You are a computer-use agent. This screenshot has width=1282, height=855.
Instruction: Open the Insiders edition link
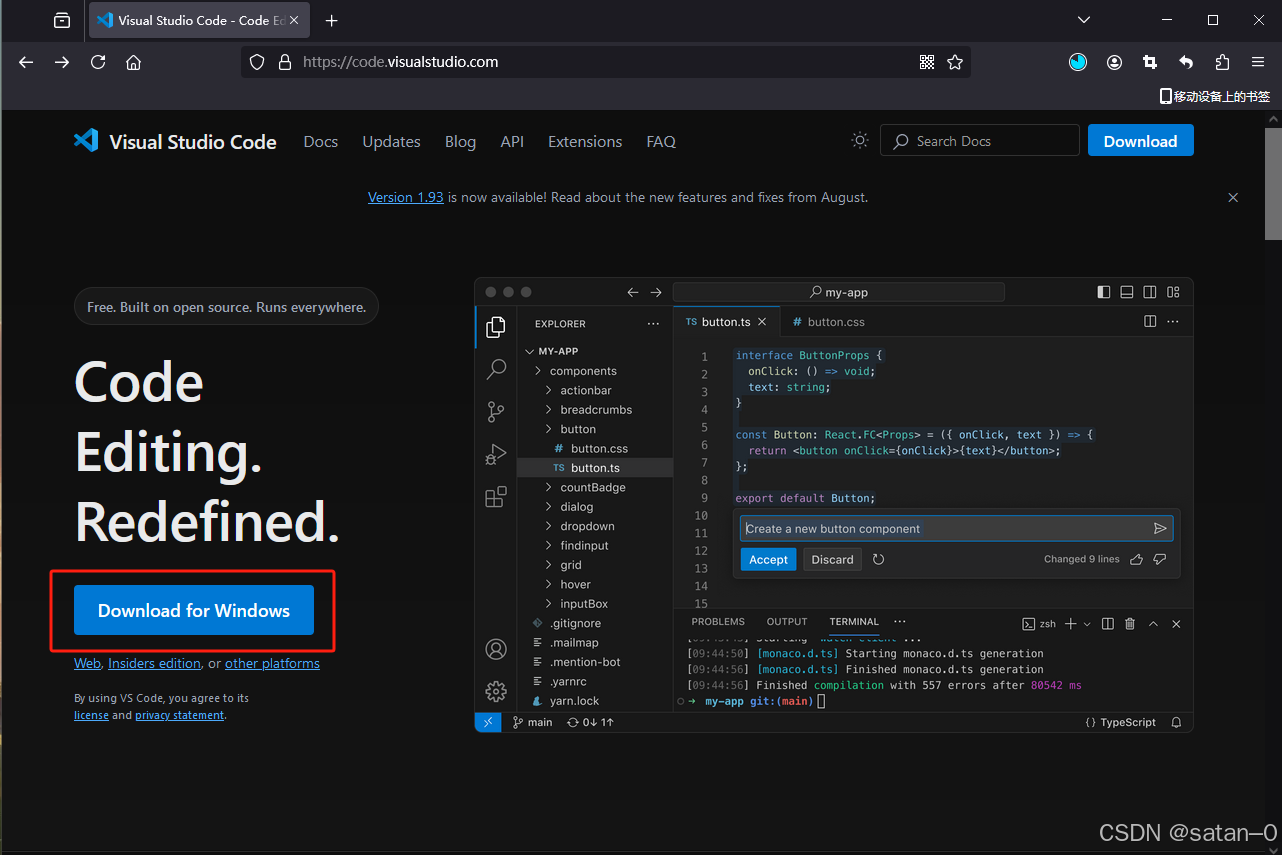154,663
